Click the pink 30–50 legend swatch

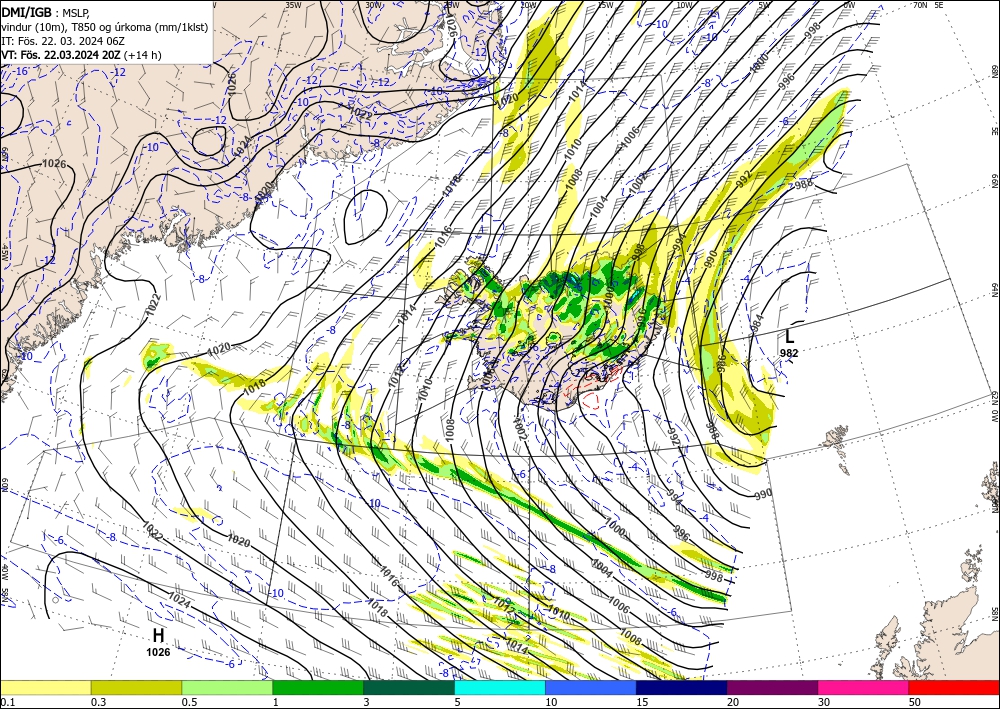tap(864, 687)
